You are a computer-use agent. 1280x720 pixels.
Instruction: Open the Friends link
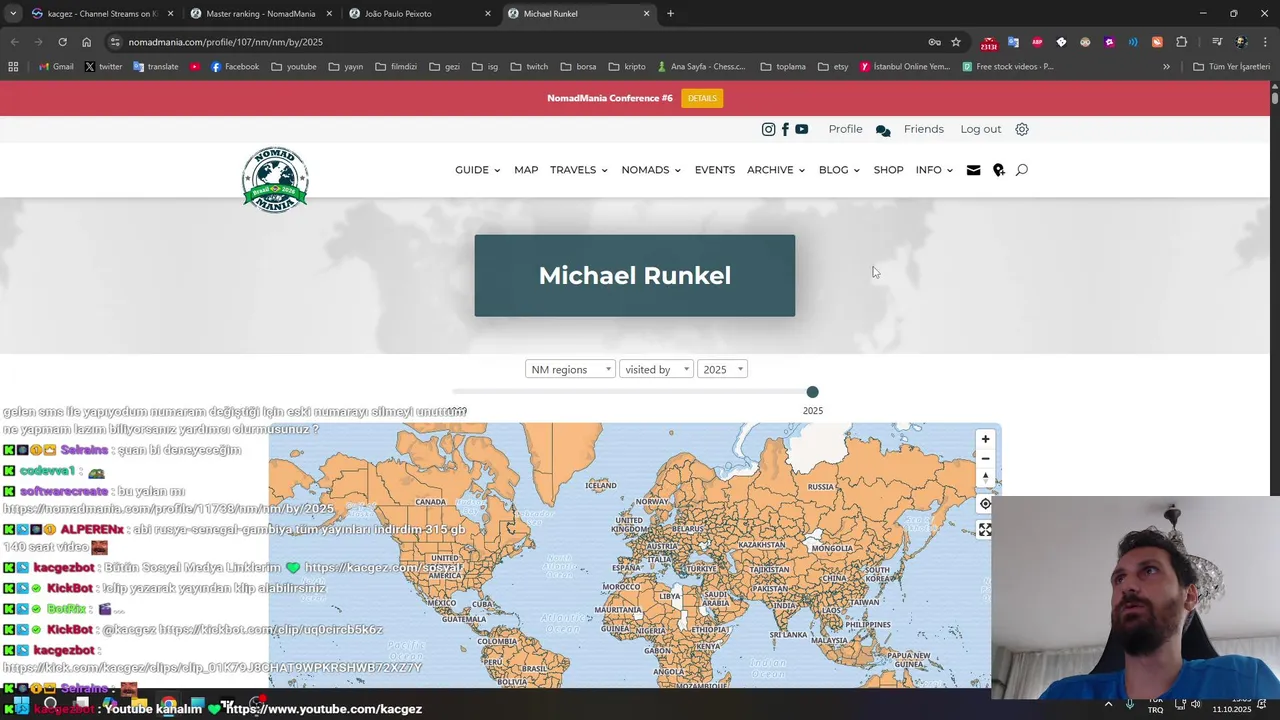tap(924, 129)
